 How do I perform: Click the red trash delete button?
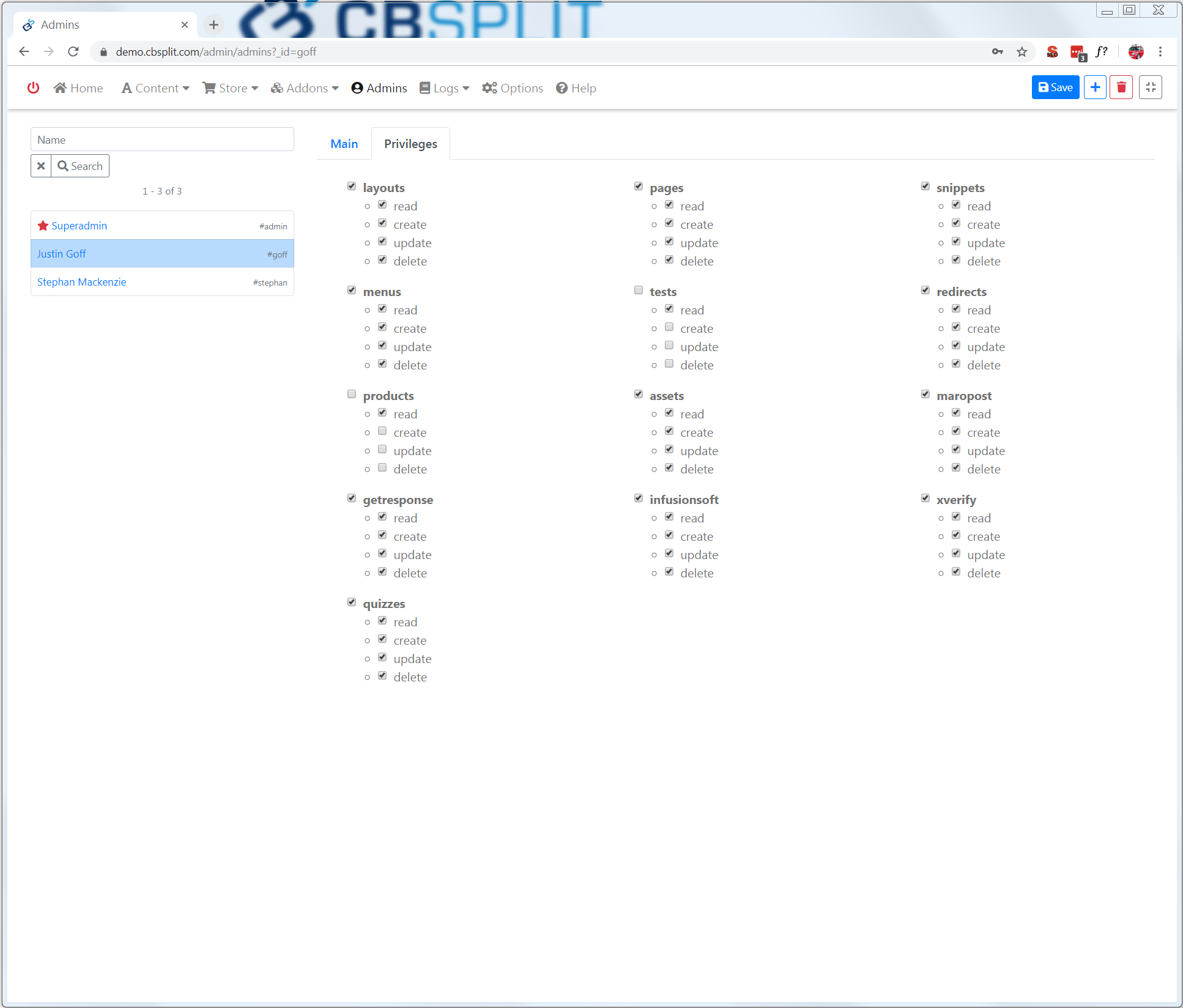[1121, 87]
